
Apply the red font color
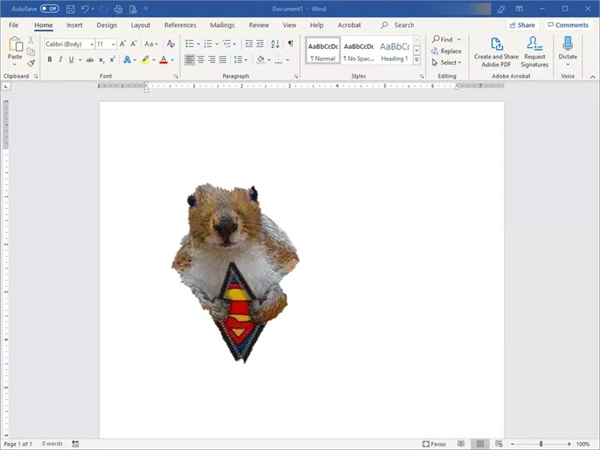tap(163, 60)
